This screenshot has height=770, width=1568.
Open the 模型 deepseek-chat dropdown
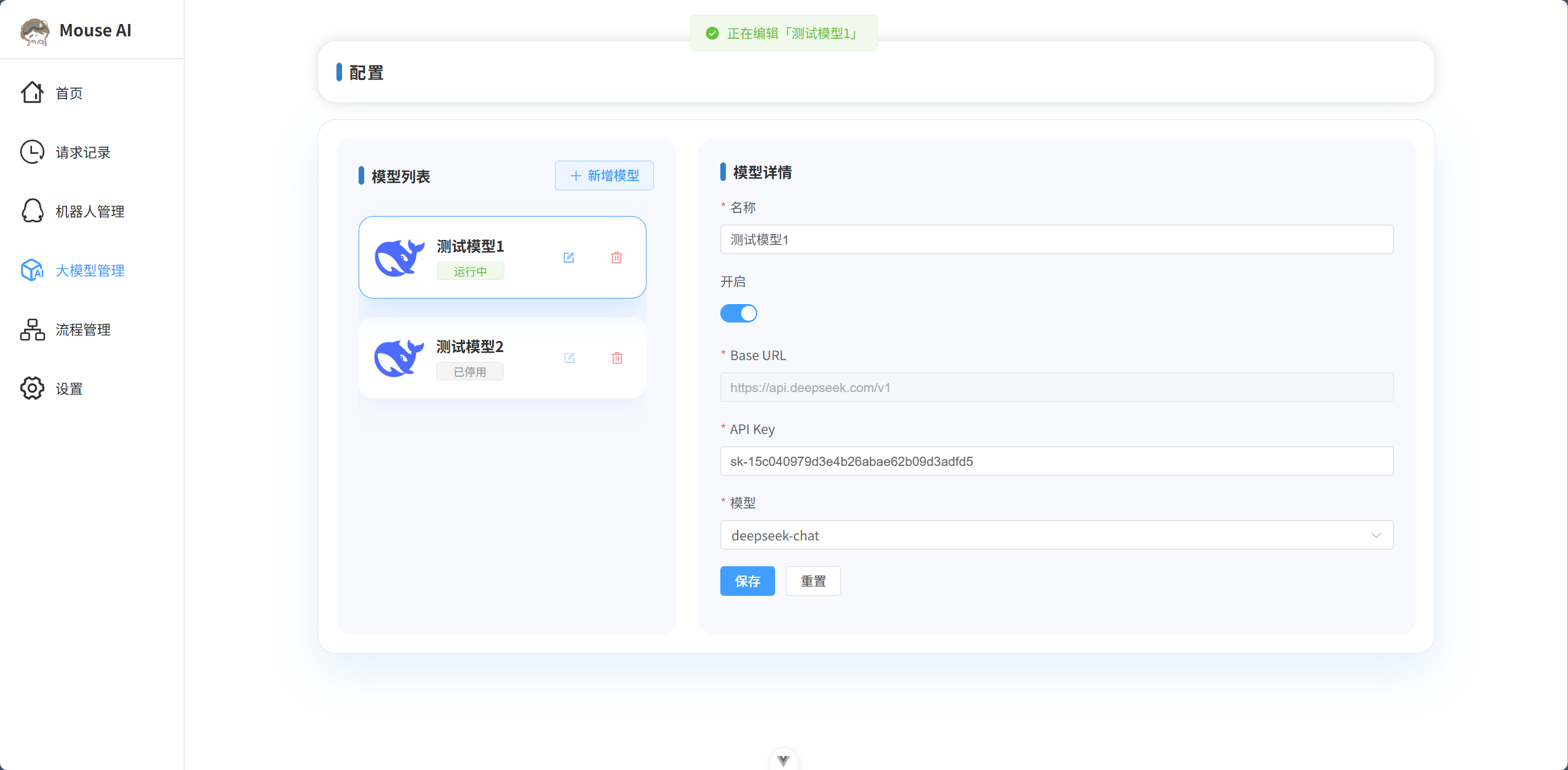pyautogui.click(x=1046, y=535)
